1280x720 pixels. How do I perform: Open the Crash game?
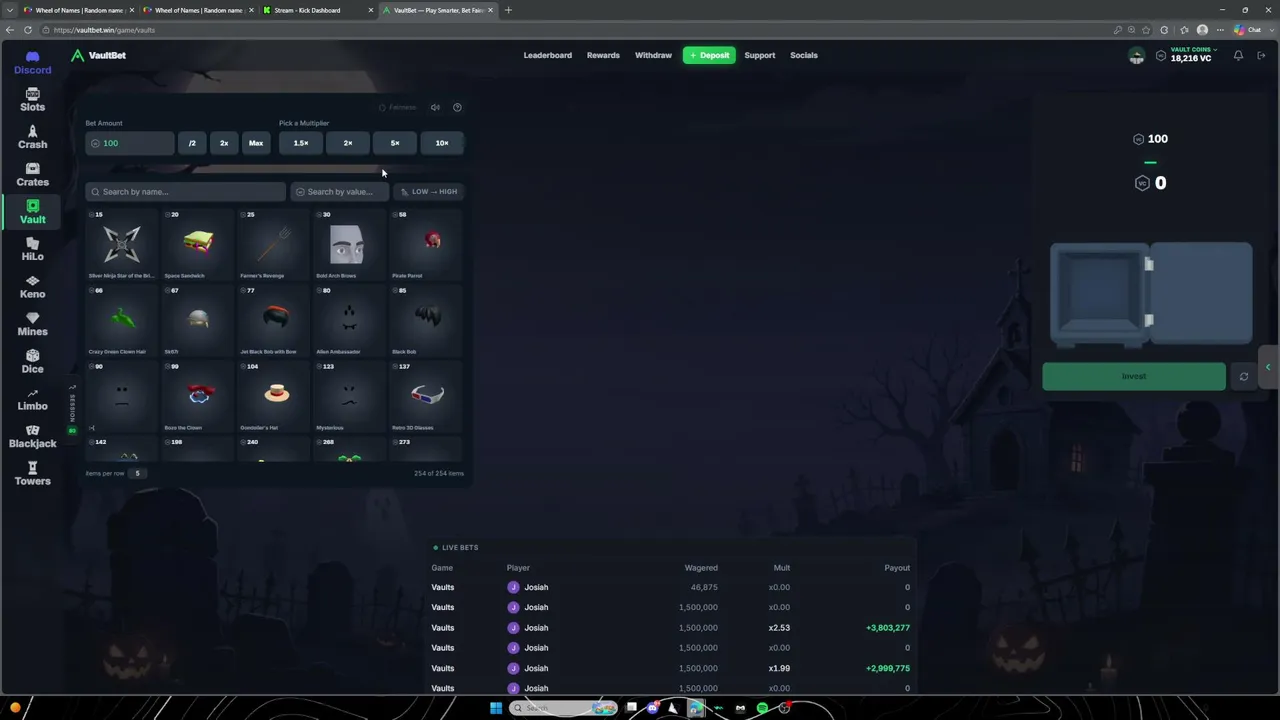pos(32,137)
